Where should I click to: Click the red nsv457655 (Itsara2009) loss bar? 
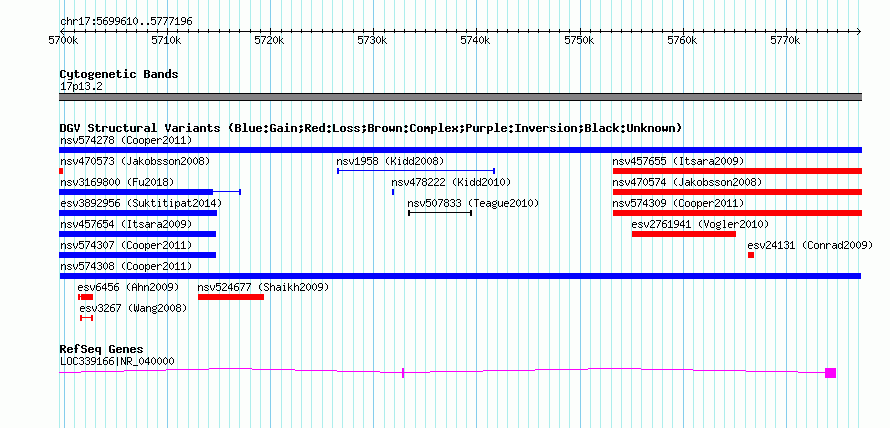point(737,171)
